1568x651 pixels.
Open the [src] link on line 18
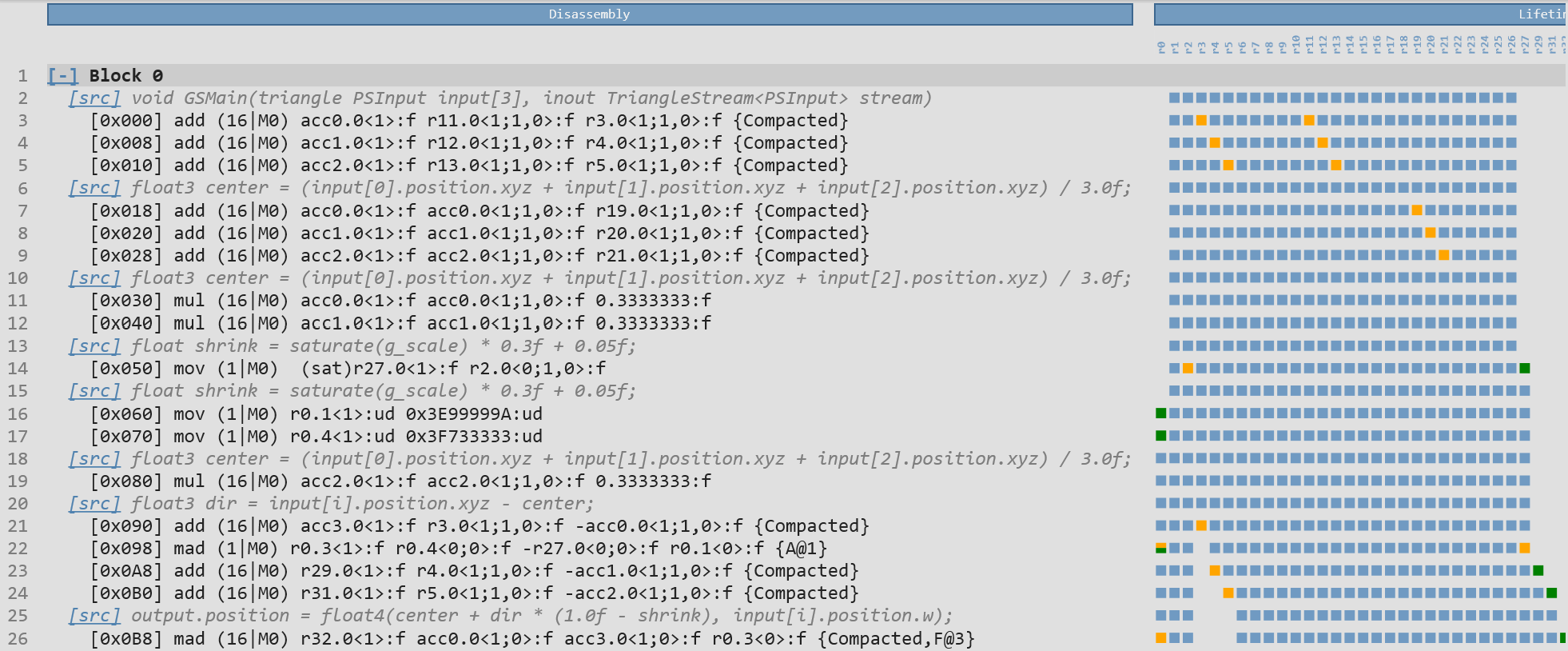tap(94, 459)
